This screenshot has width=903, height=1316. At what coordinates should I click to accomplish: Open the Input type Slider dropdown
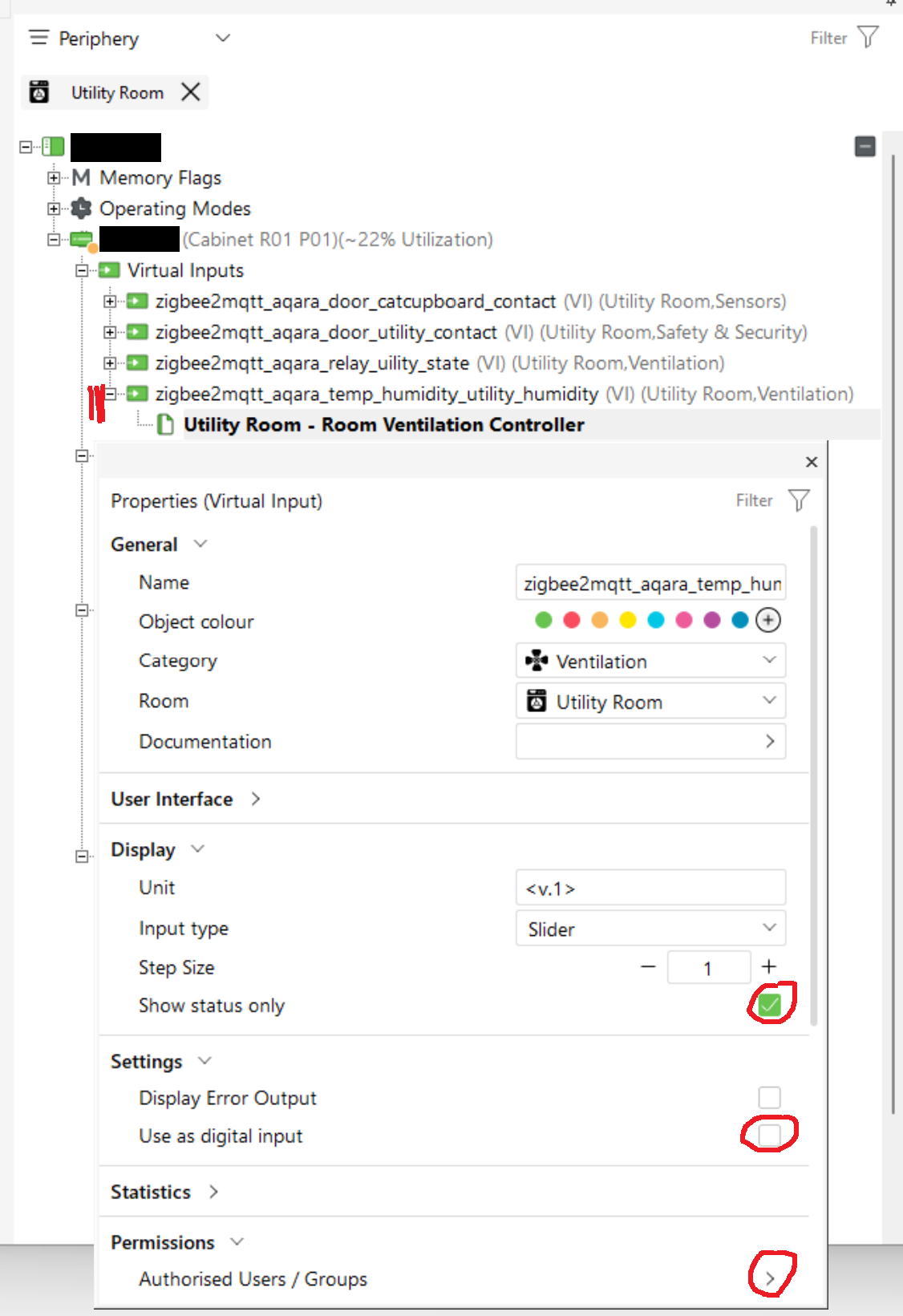pos(650,929)
